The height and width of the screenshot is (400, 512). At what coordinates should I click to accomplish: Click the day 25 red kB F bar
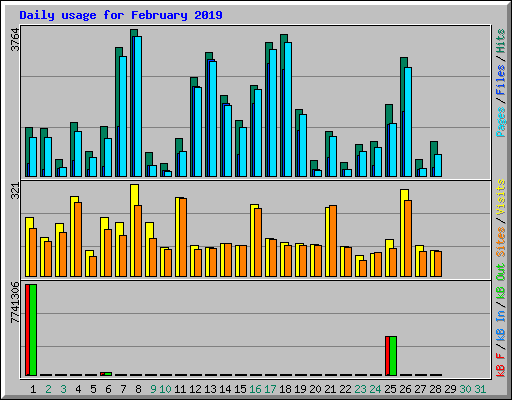[387, 356]
